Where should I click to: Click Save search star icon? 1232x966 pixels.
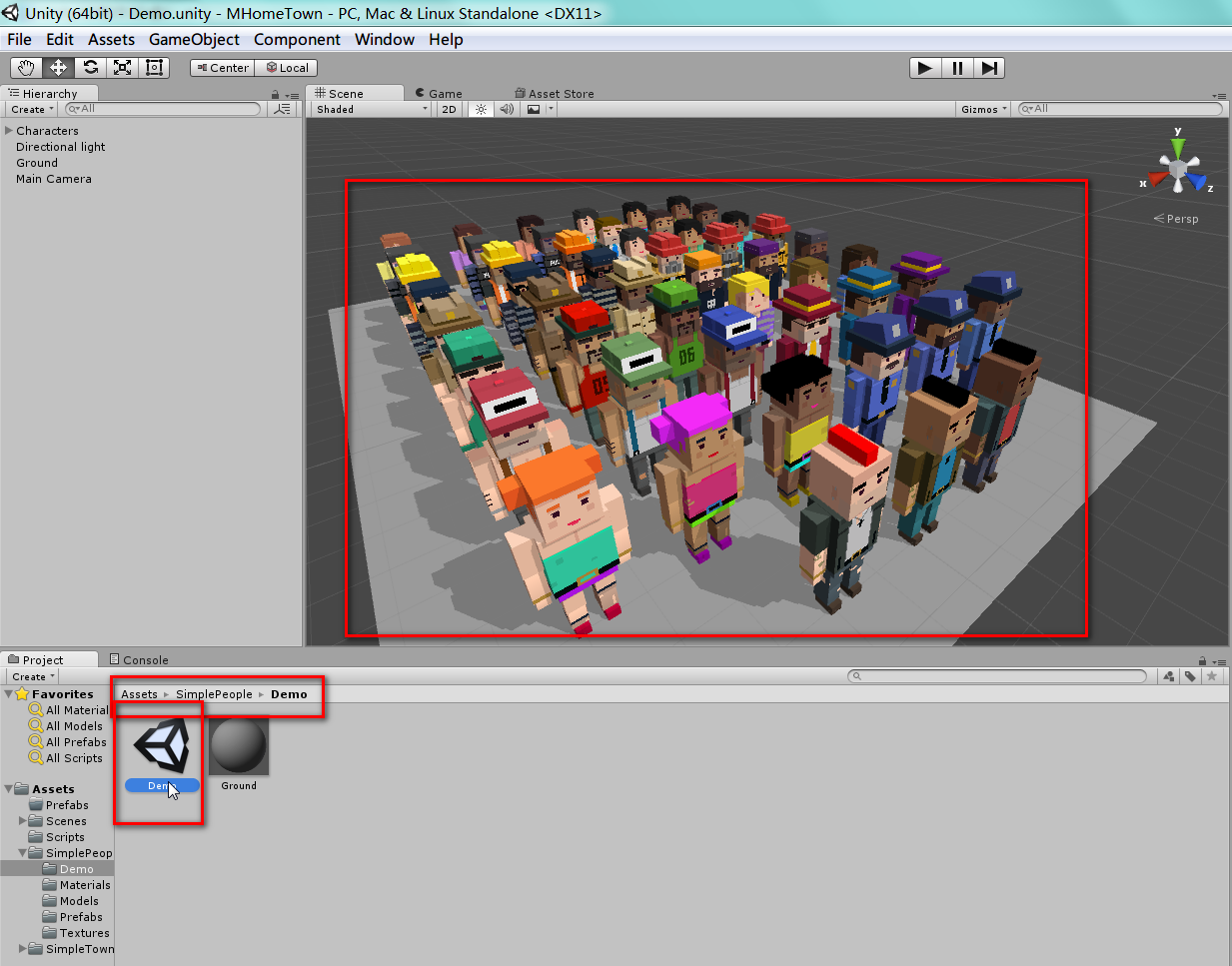pos(1212,676)
